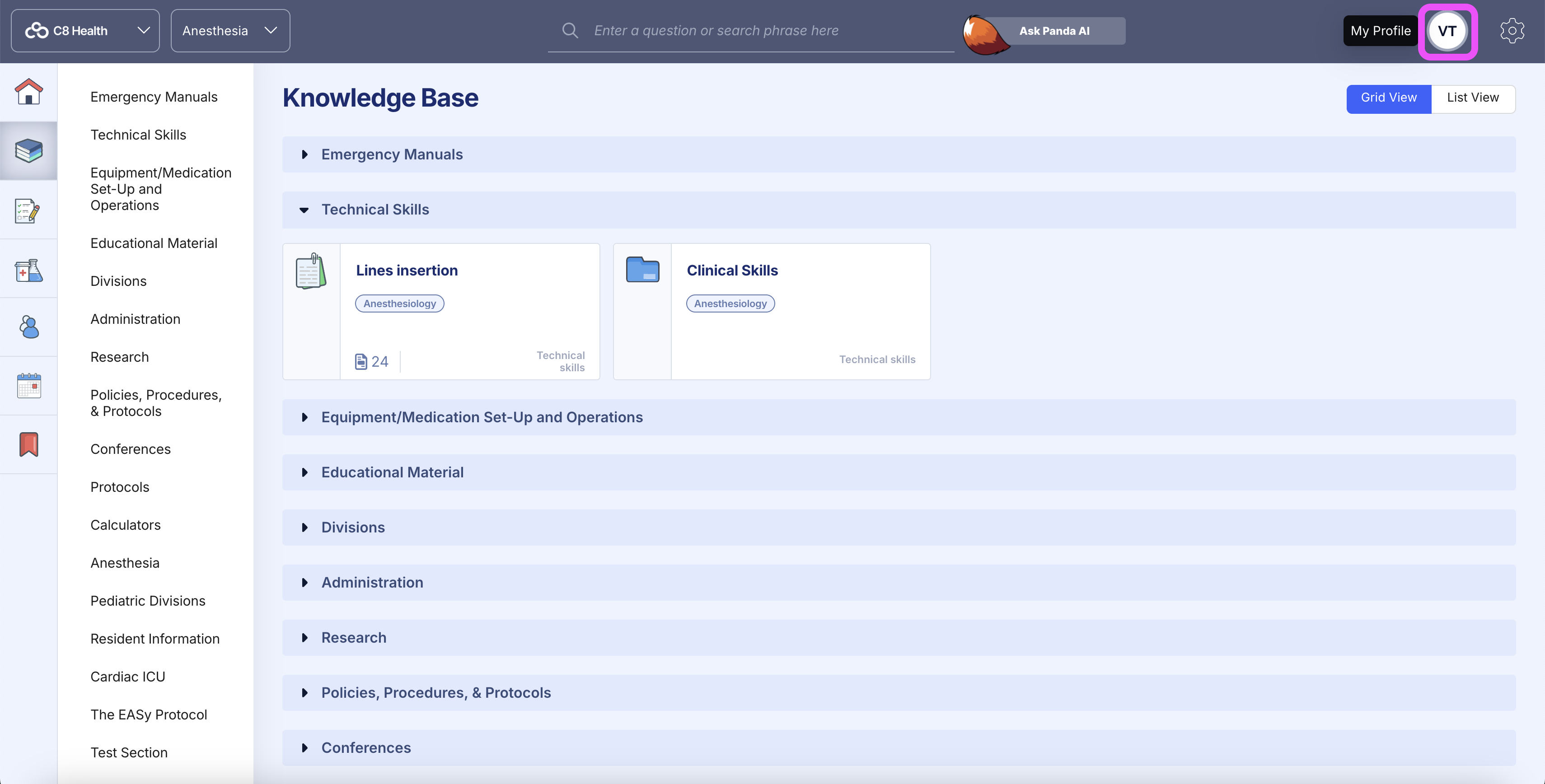Select Protocols in side menu
Viewport: 1545px width, 784px height.
(120, 487)
